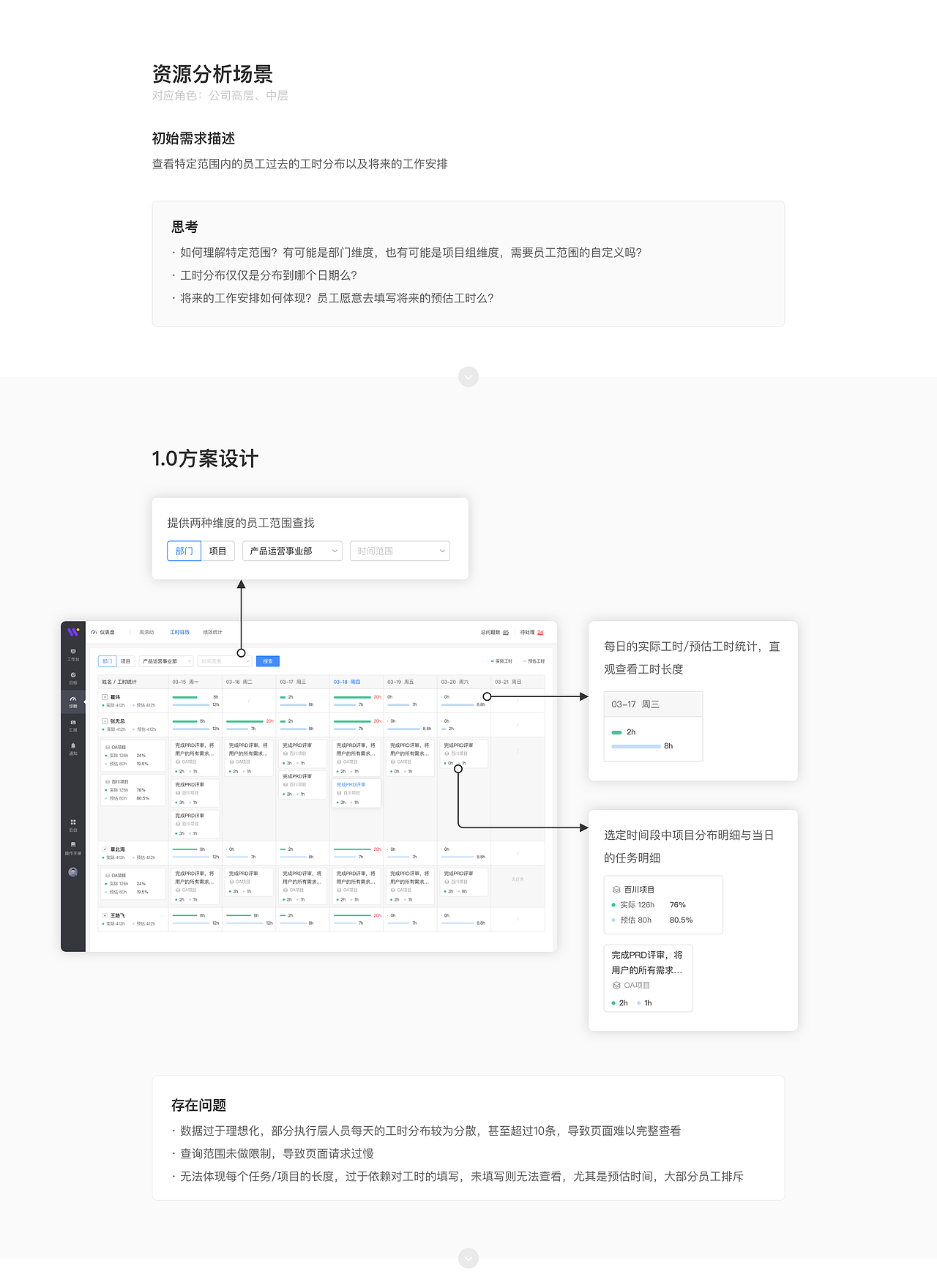Select 项目 tab in the large callout
This screenshot has height=1288, width=937.
tap(217, 551)
